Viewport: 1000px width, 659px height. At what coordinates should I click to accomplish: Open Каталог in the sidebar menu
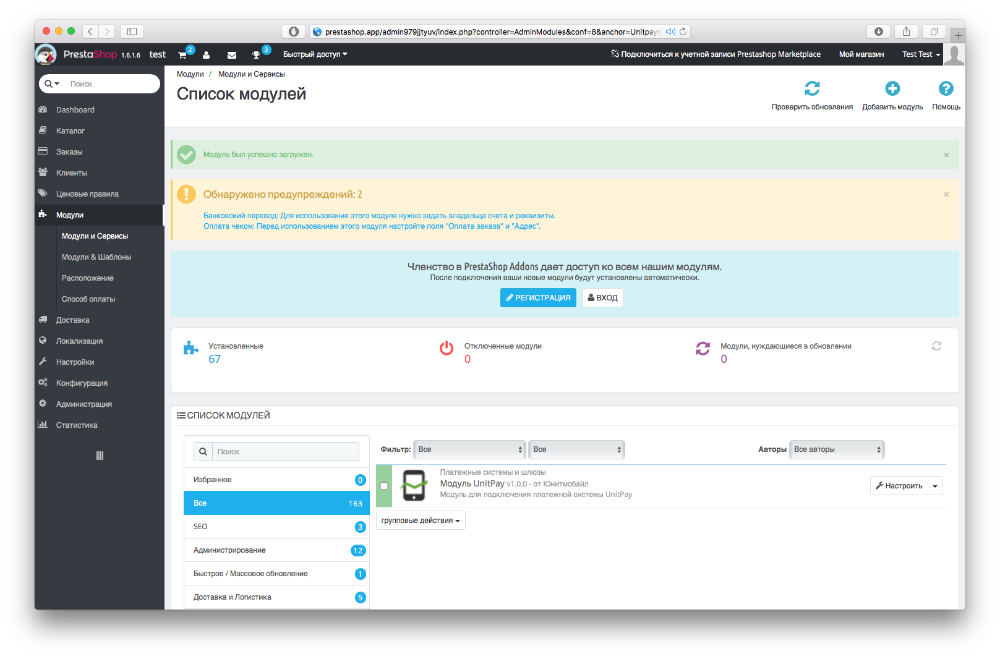(x=70, y=131)
